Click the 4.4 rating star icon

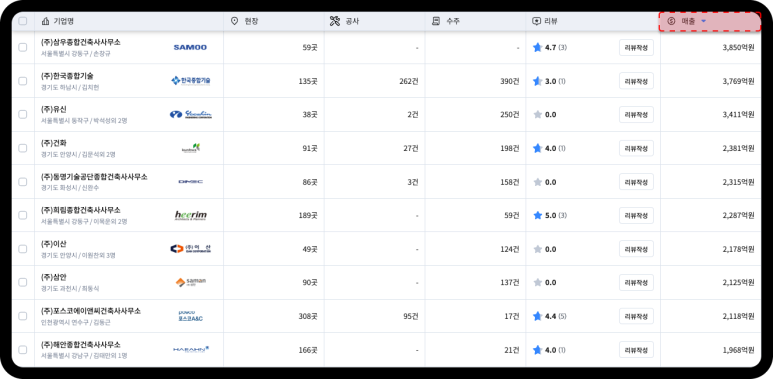coord(537,316)
